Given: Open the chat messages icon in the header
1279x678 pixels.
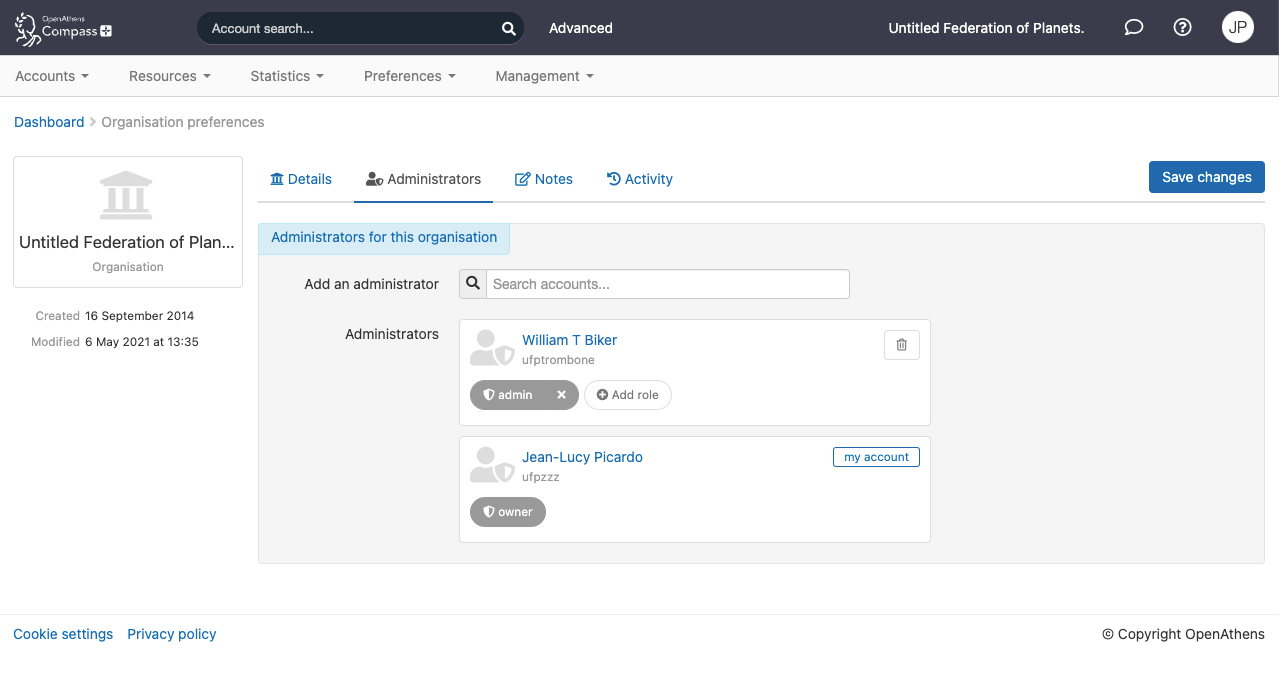Looking at the screenshot, I should pos(1133,28).
